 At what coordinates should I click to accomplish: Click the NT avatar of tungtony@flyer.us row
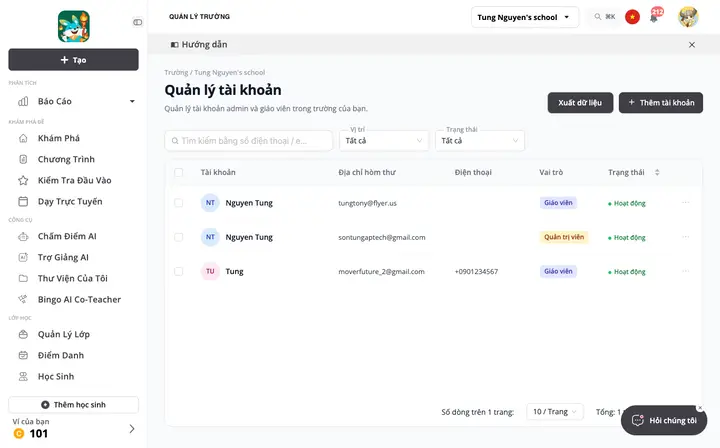click(210, 203)
